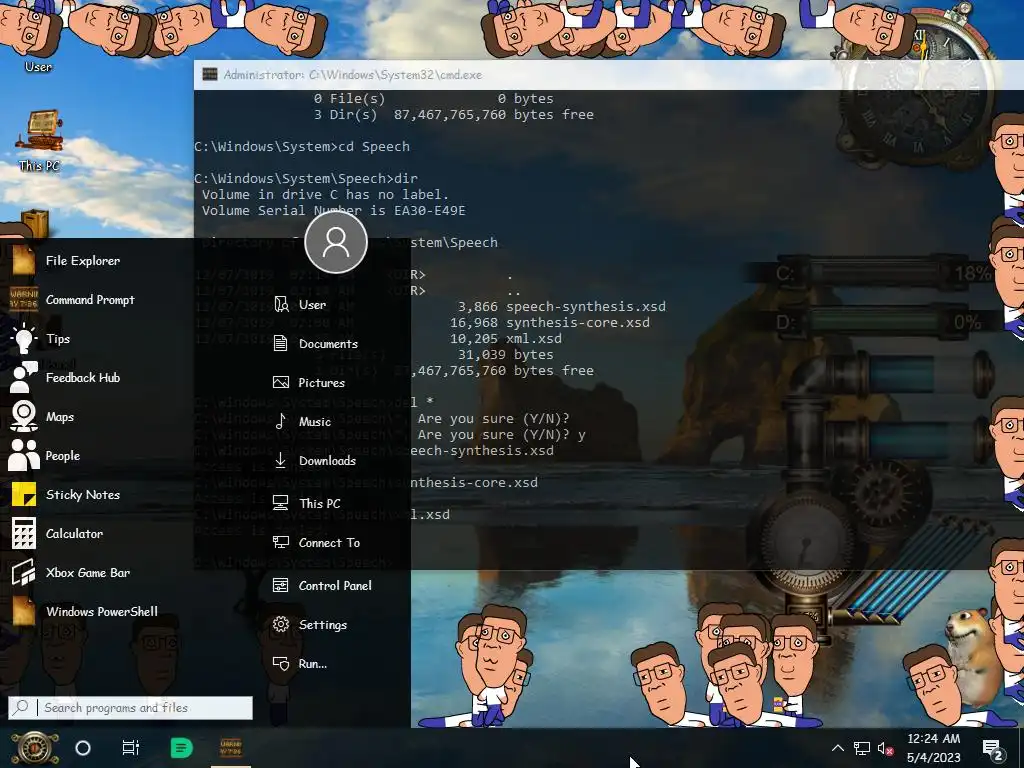1024x768 pixels.
Task: Click the D: drive usage gauge
Action: pyautogui.click(x=875, y=322)
